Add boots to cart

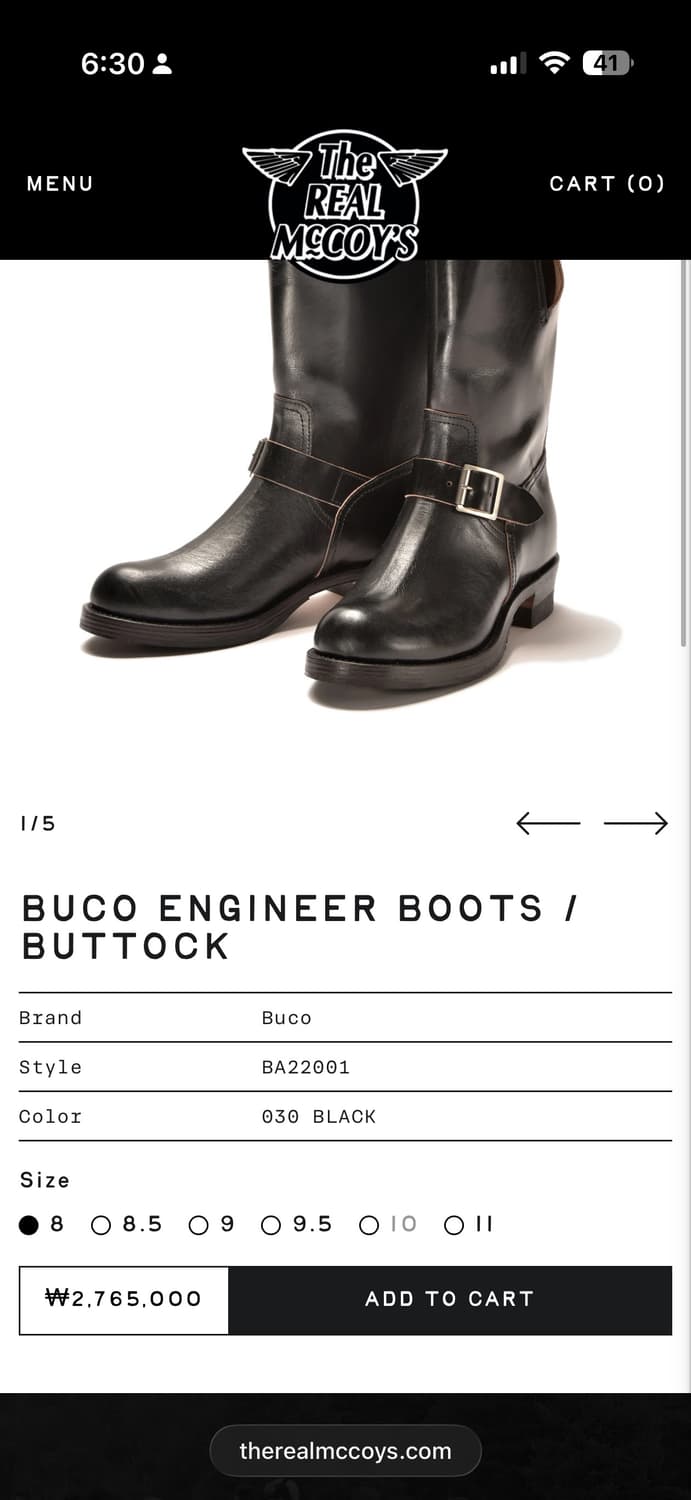point(450,1299)
